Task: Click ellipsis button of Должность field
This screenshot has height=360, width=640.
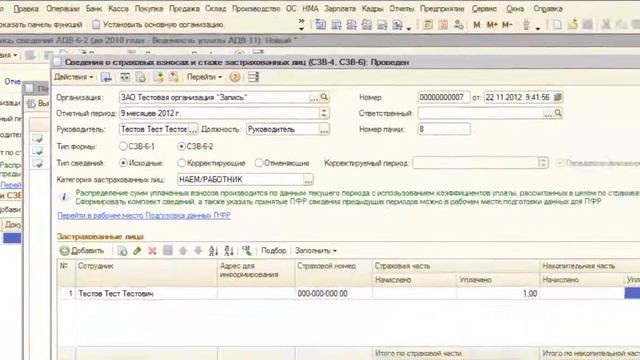Action: pyautogui.click(x=324, y=129)
